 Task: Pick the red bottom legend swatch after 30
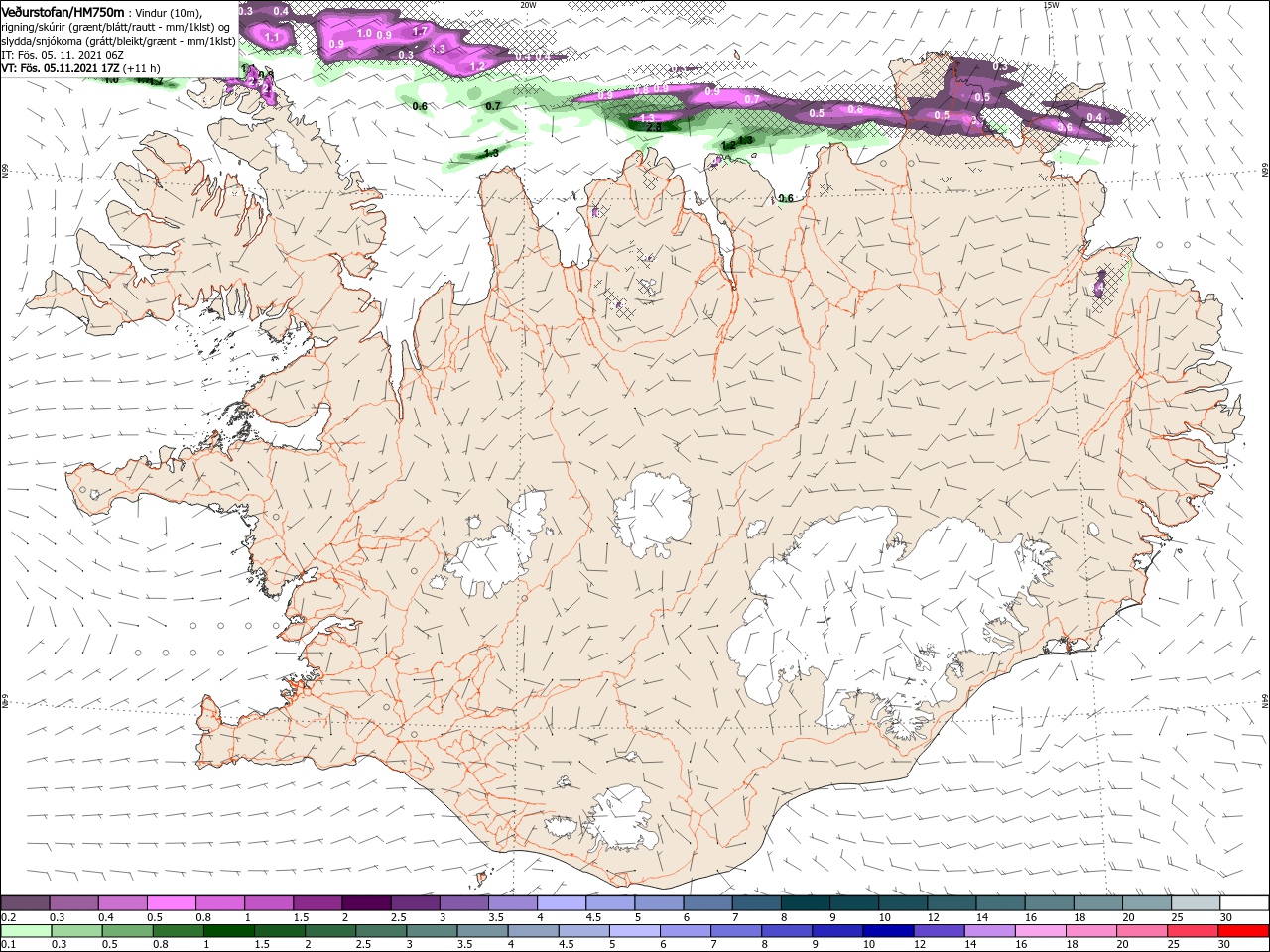point(1245,931)
